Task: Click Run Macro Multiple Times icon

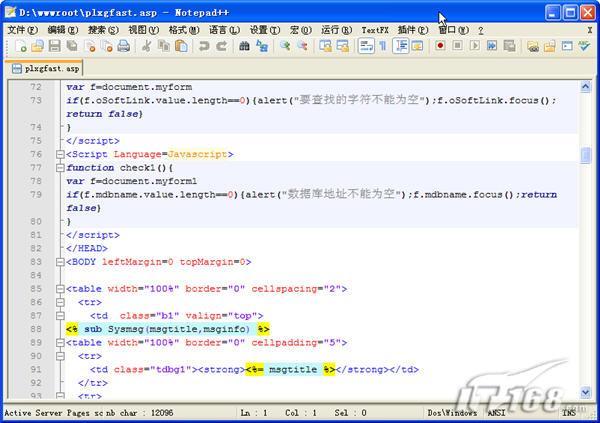Action: point(492,46)
